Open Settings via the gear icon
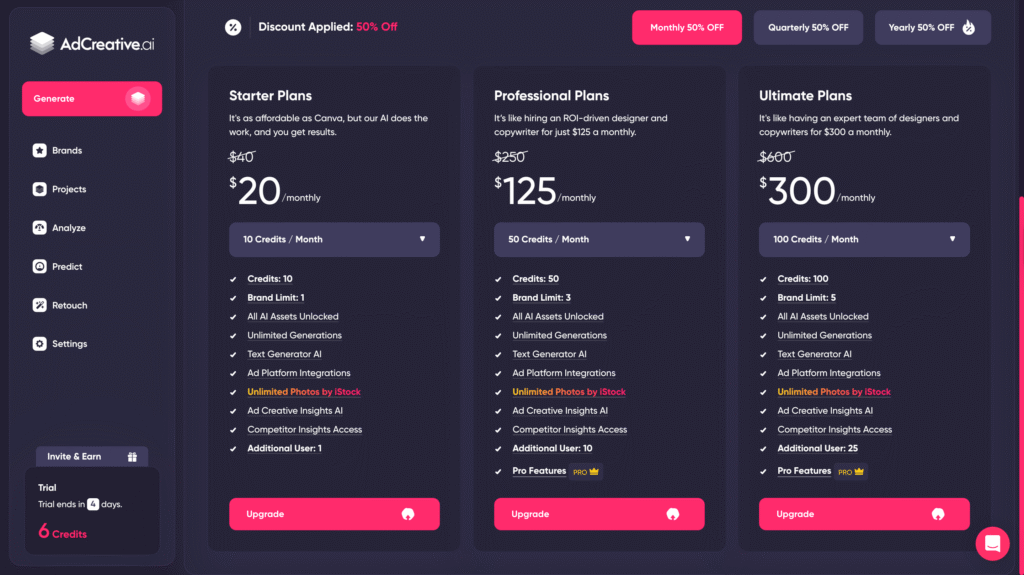 [40, 344]
